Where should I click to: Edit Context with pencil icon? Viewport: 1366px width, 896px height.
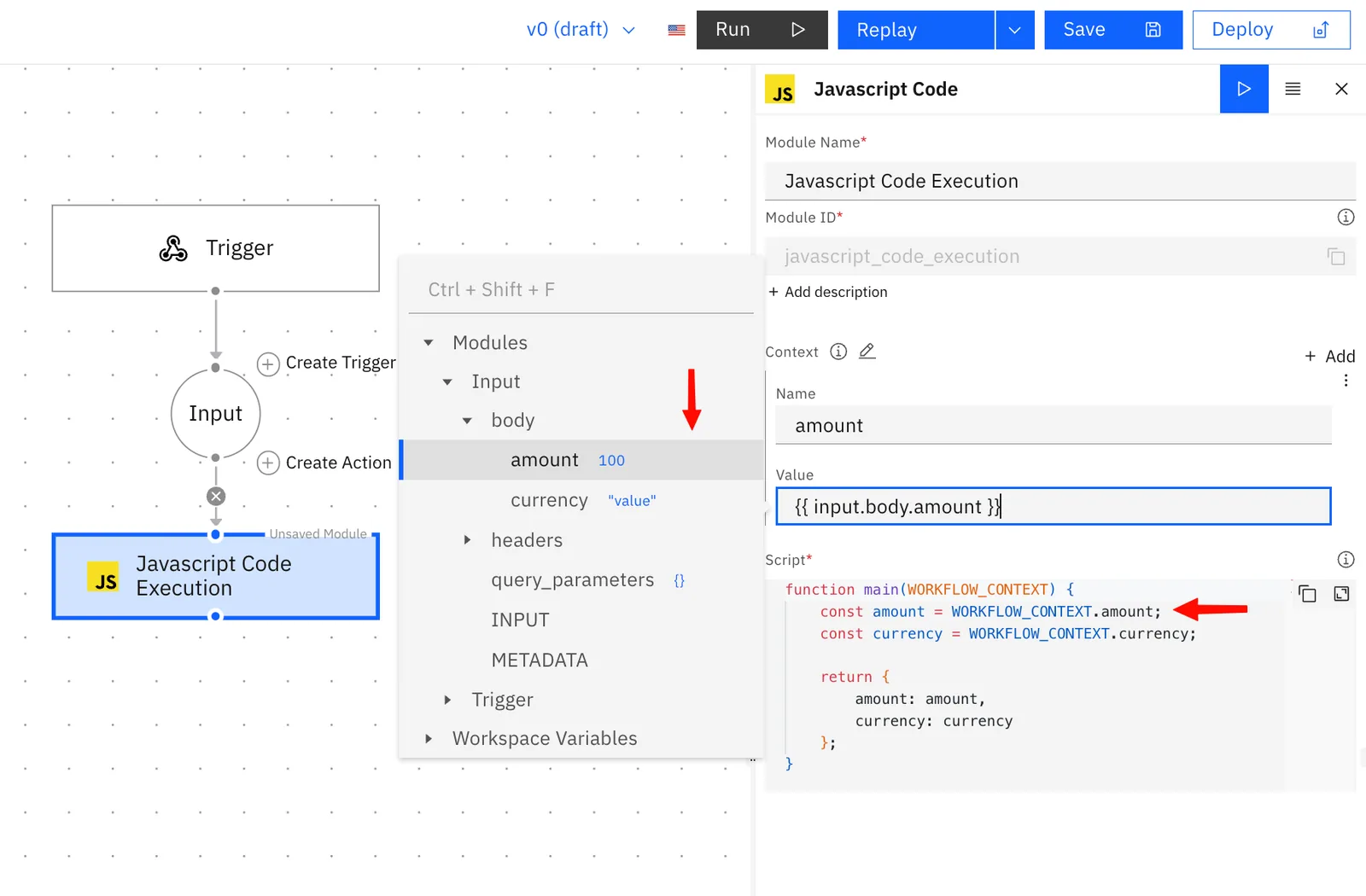pyautogui.click(x=867, y=351)
